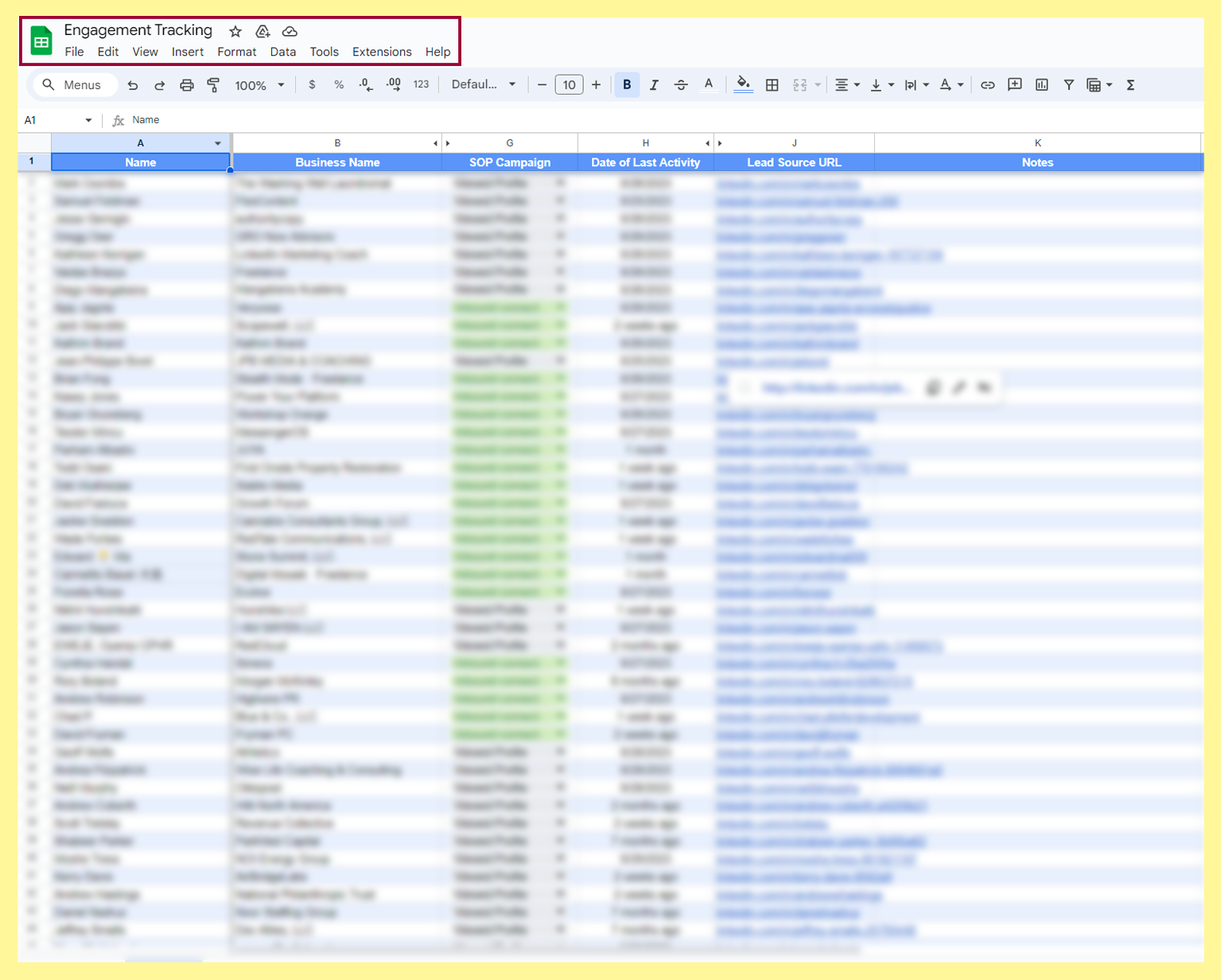Open column A header dropdown arrow

(217, 143)
